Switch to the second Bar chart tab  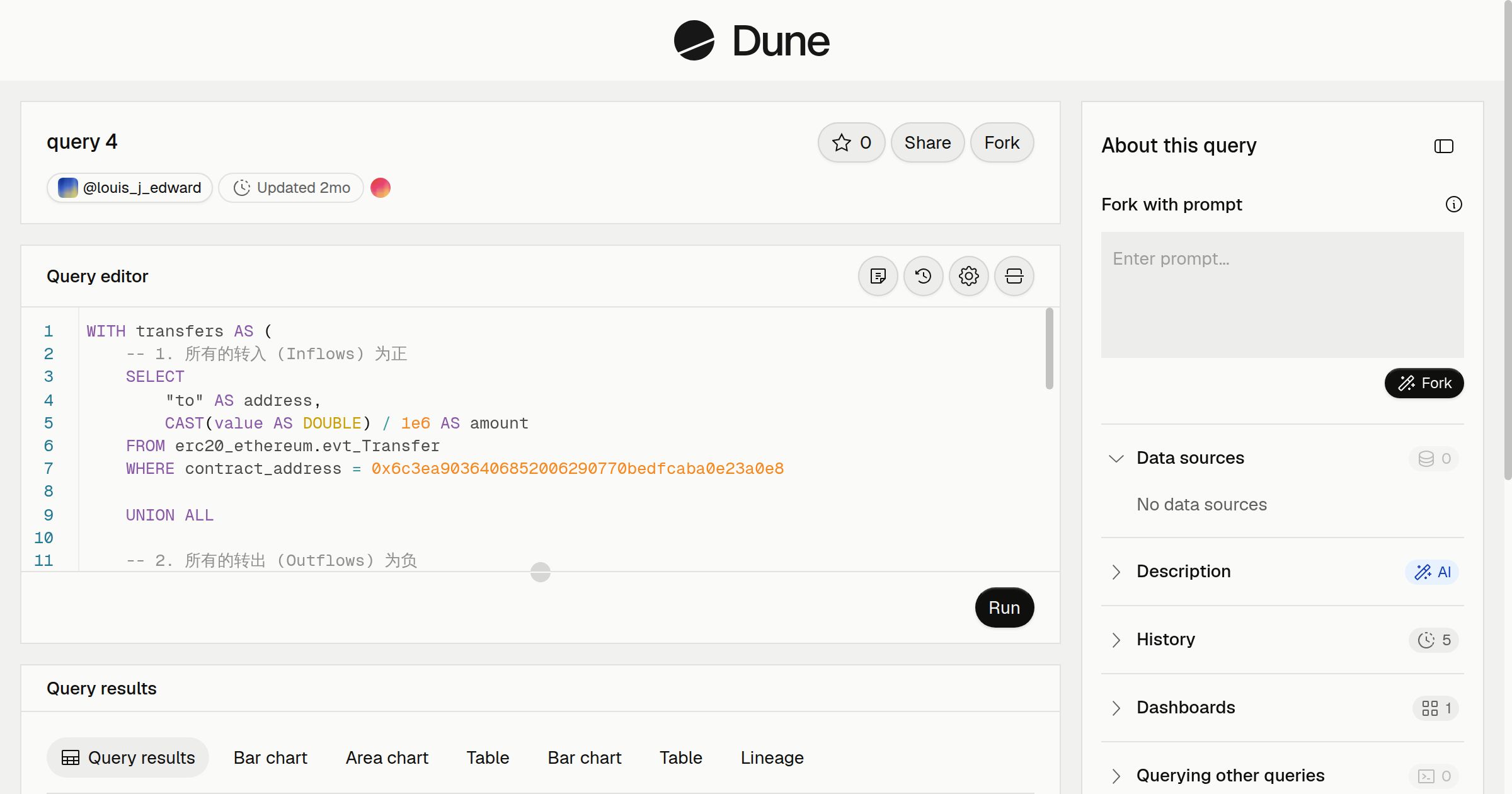[585, 757]
